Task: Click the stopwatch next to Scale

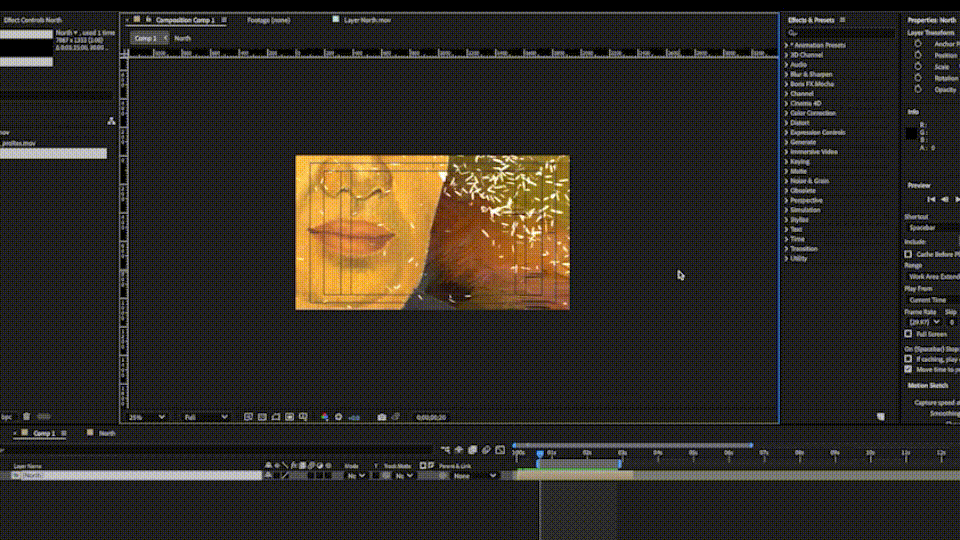Action: coord(918,67)
